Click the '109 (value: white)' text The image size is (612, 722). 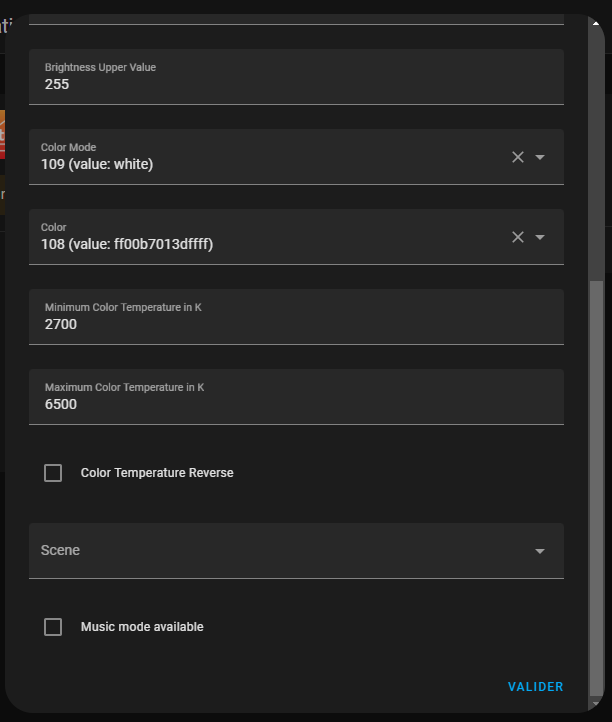pyautogui.click(x=97, y=164)
